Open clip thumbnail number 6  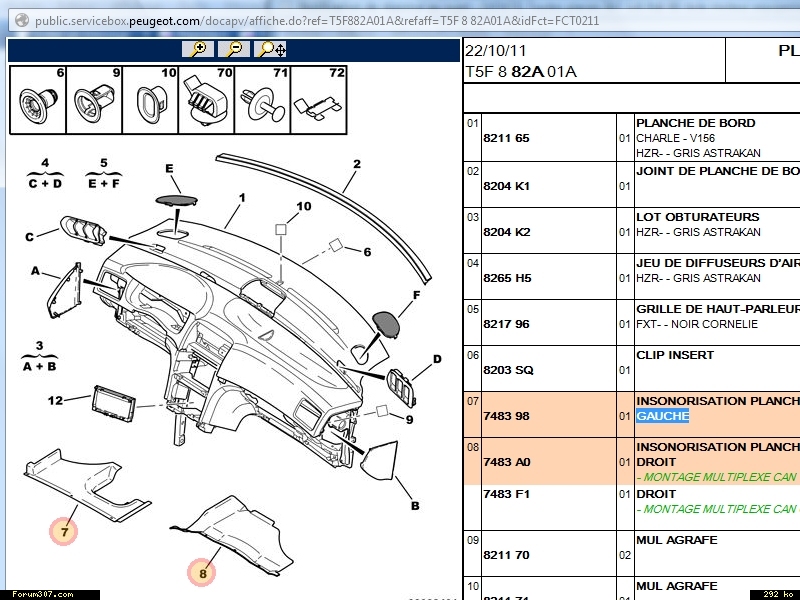tap(38, 100)
